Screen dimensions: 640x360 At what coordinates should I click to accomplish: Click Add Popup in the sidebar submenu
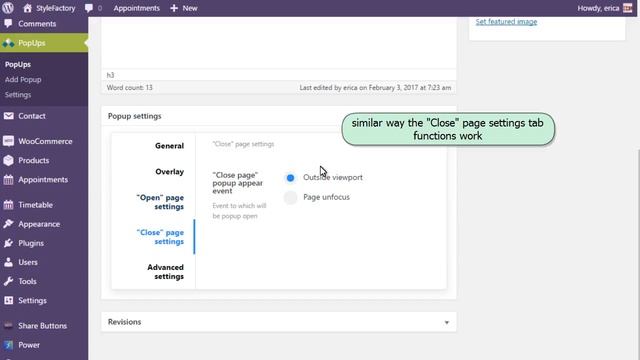point(23,80)
